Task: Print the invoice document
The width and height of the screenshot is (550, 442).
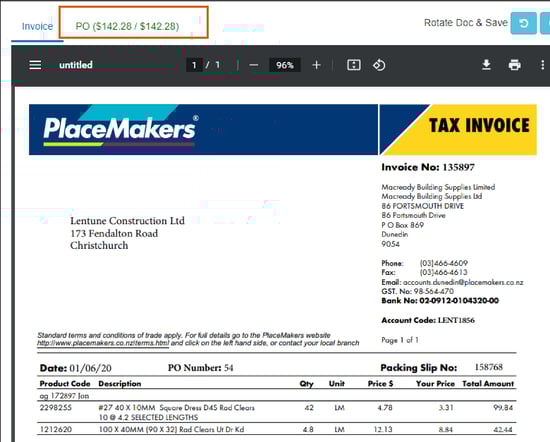Action: click(514, 65)
